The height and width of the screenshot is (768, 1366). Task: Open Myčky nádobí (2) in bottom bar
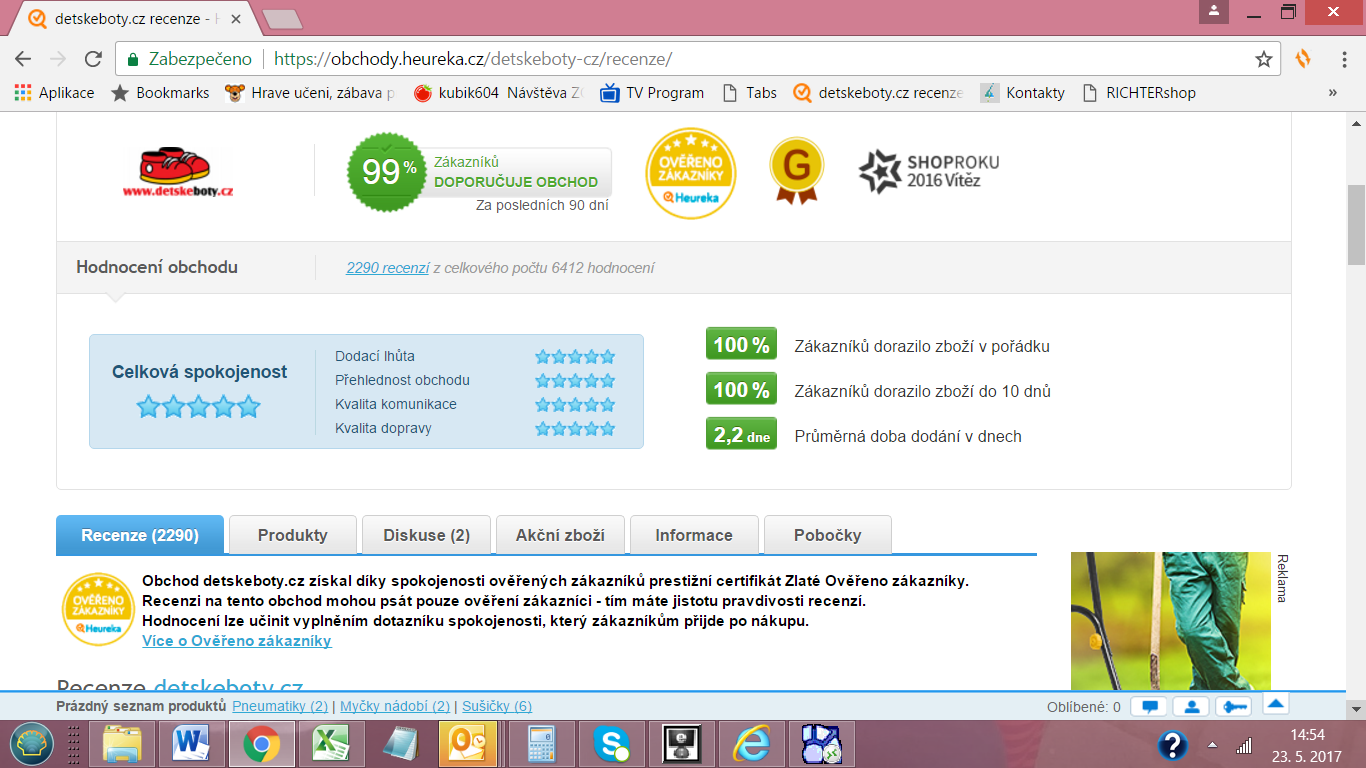[x=395, y=706]
